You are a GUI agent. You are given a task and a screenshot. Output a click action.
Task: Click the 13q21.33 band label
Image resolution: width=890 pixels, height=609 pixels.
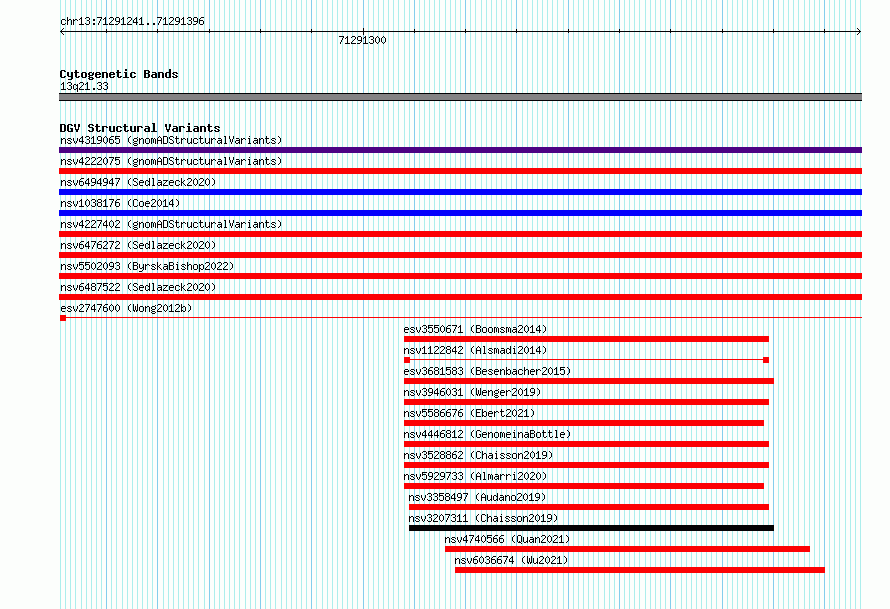coord(84,86)
